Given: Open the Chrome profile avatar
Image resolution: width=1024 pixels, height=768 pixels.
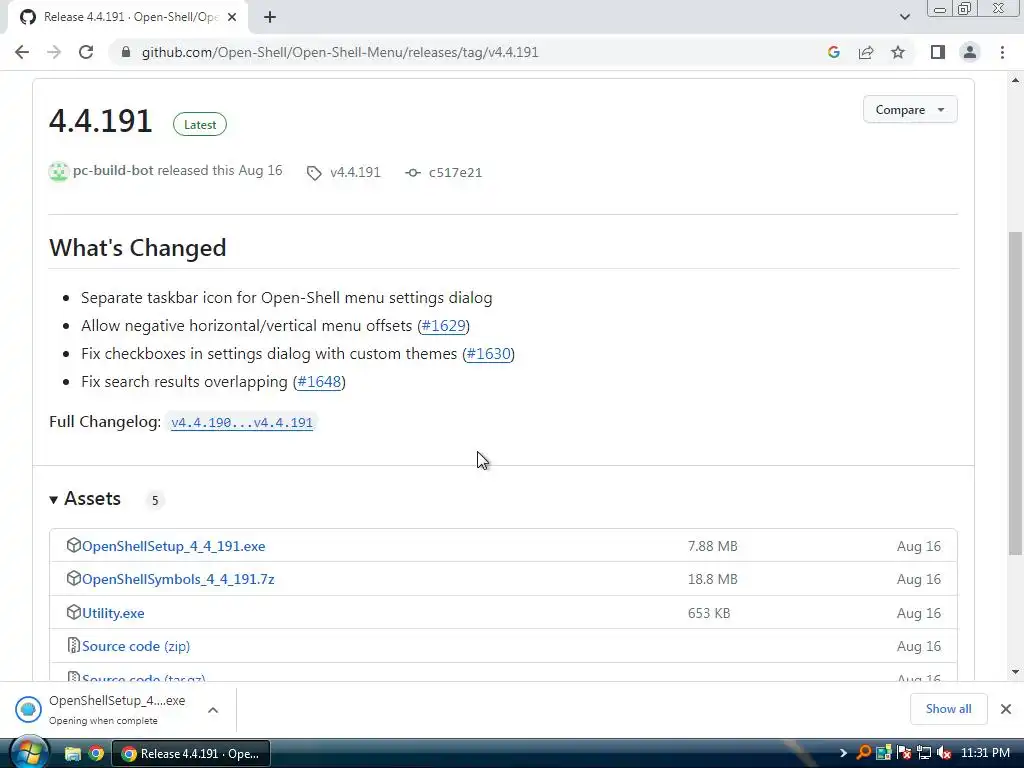Looking at the screenshot, I should [x=970, y=52].
